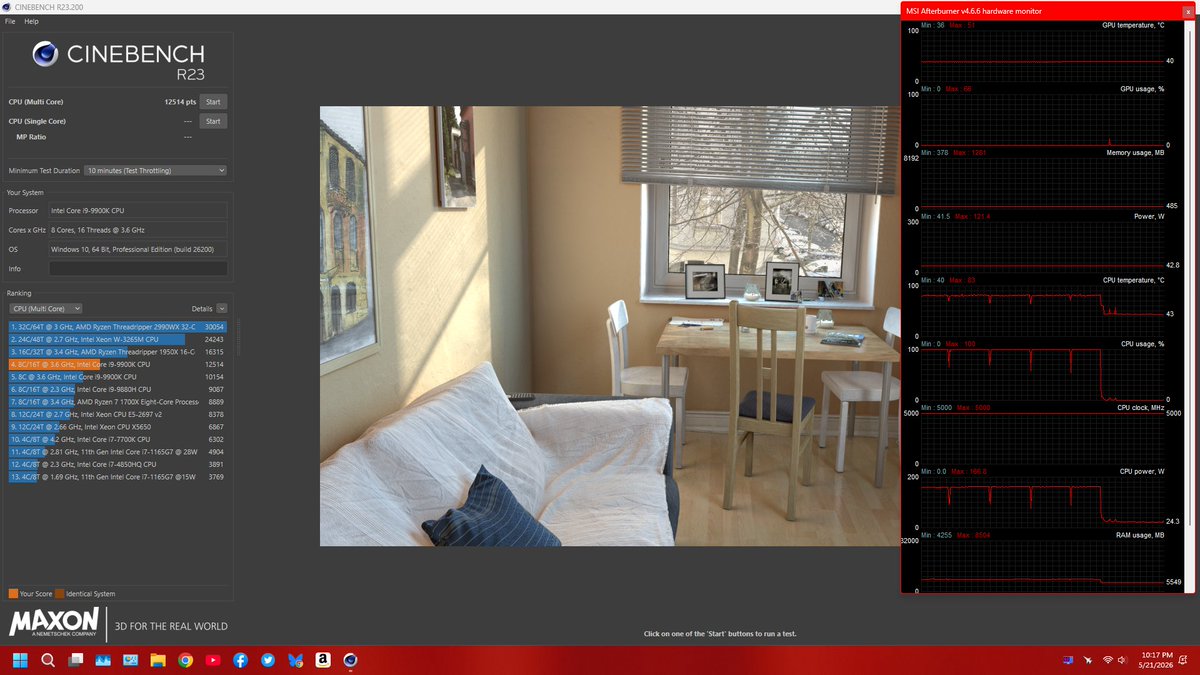Open YouTube from the taskbar
Image resolution: width=1200 pixels, height=675 pixels.
213,660
